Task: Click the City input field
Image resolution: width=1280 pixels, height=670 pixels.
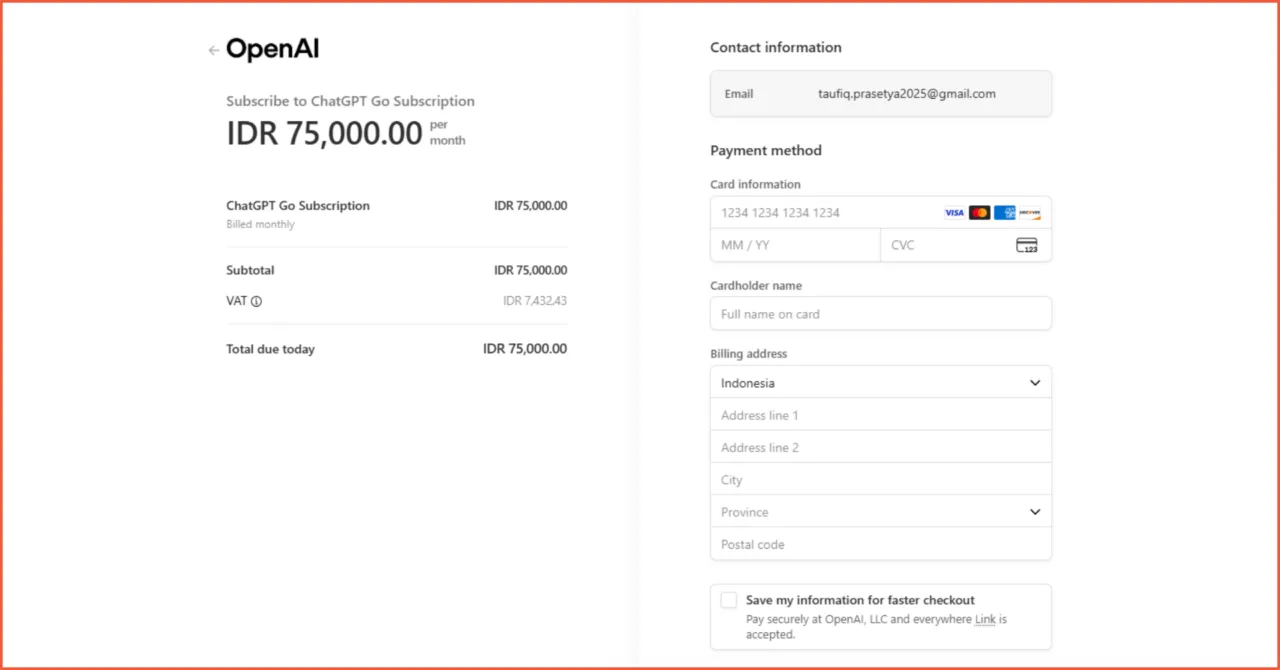Action: point(880,480)
